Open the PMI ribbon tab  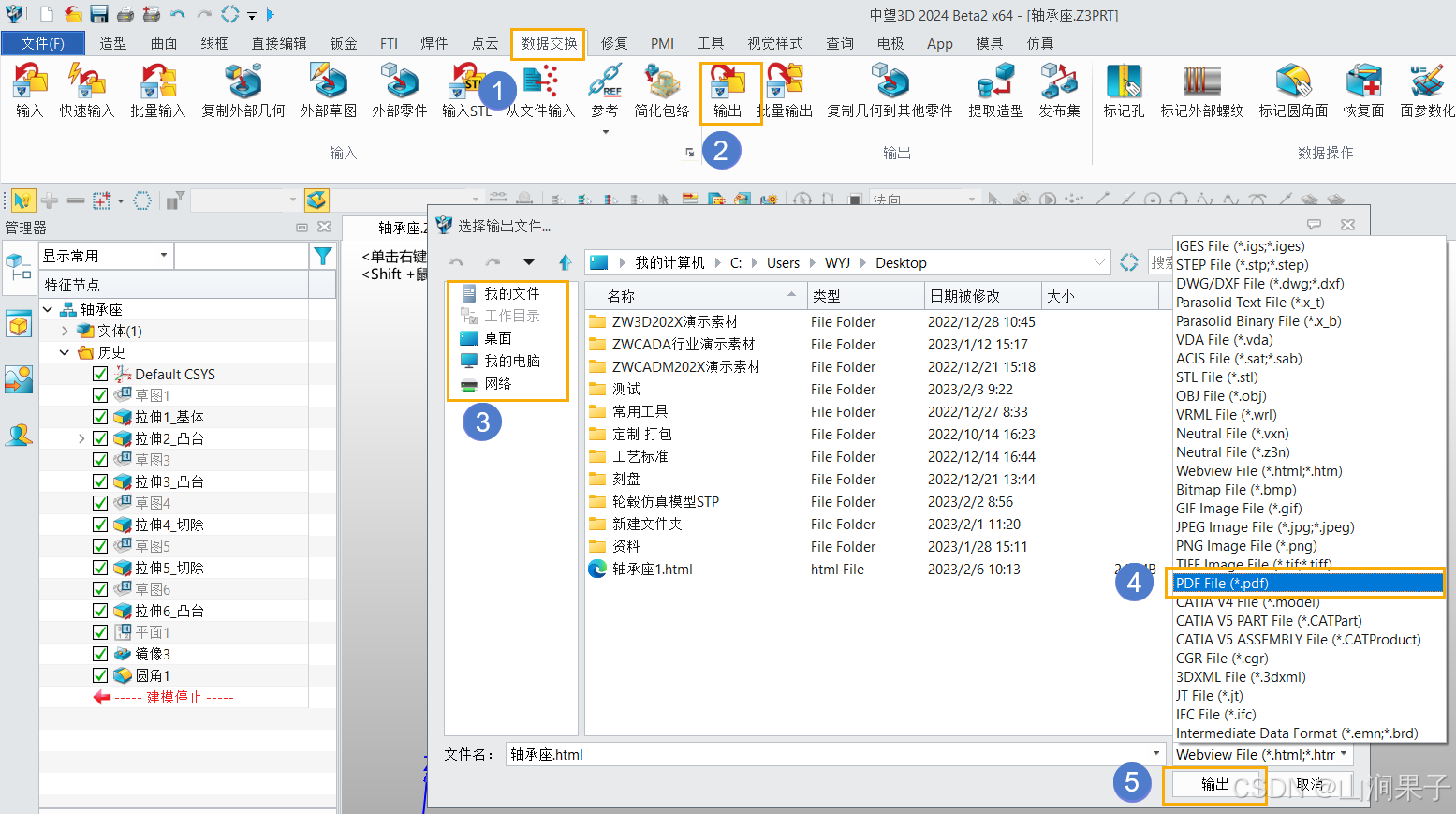(x=662, y=43)
